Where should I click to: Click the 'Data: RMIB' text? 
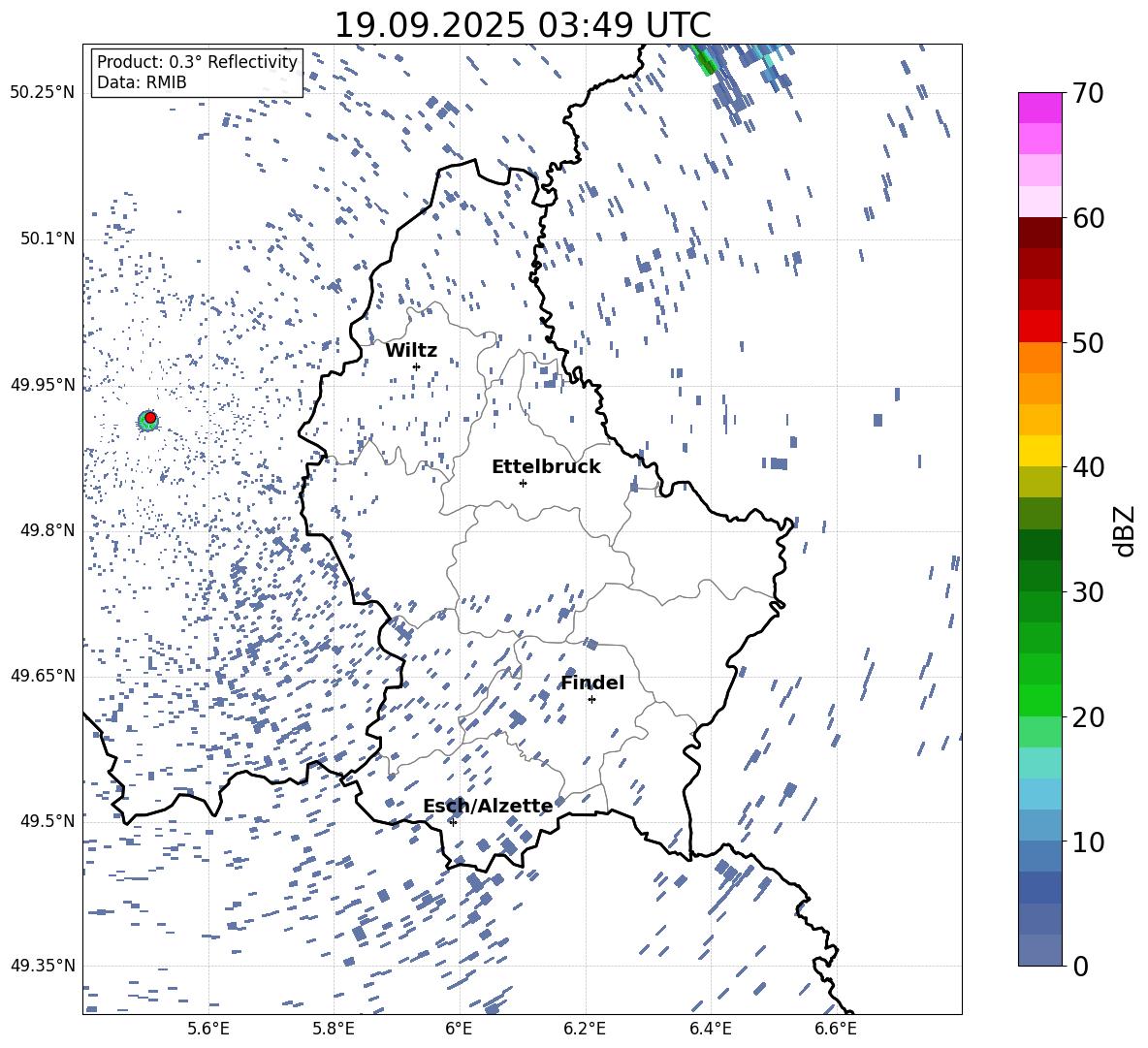(x=142, y=82)
